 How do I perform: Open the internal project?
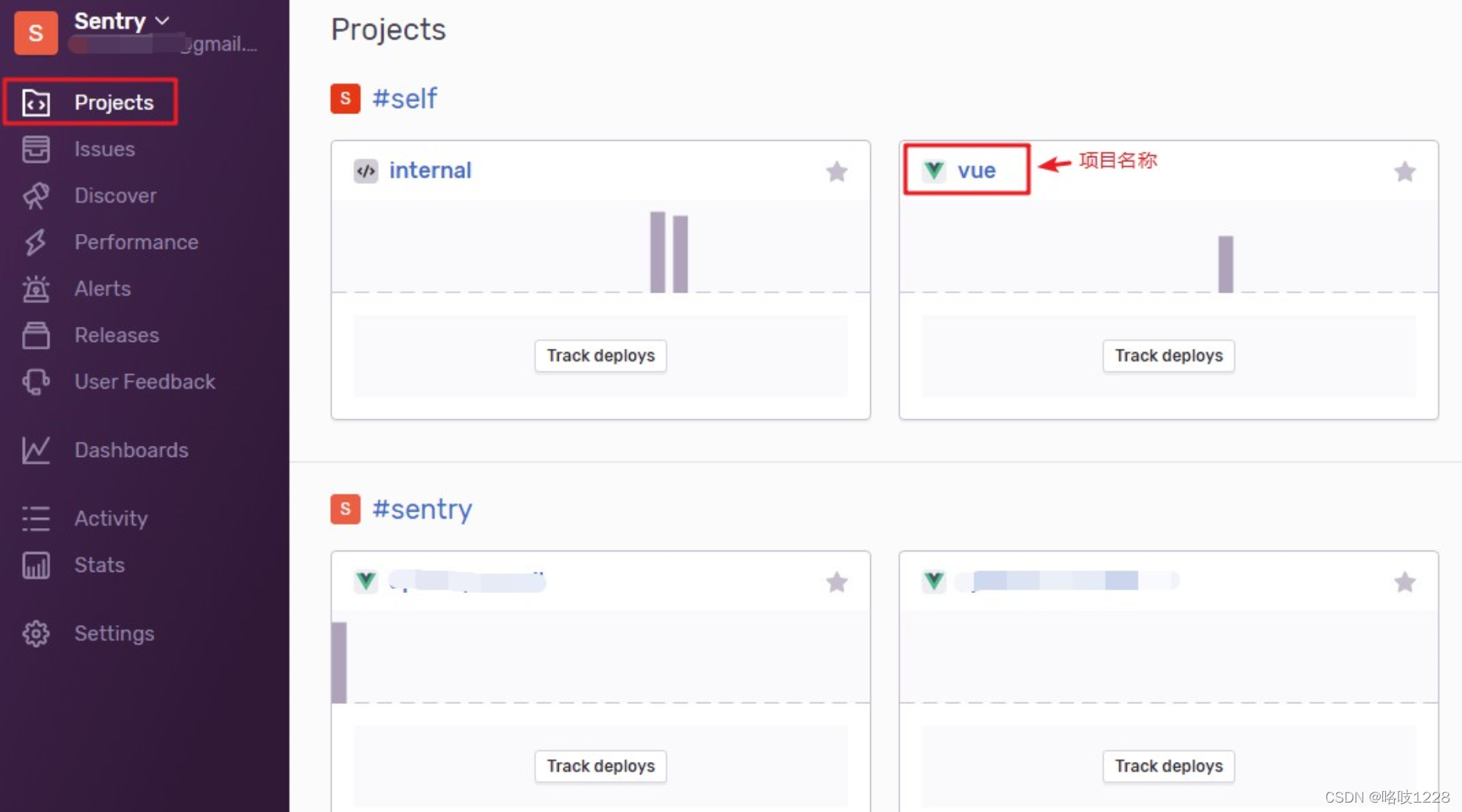tap(430, 171)
